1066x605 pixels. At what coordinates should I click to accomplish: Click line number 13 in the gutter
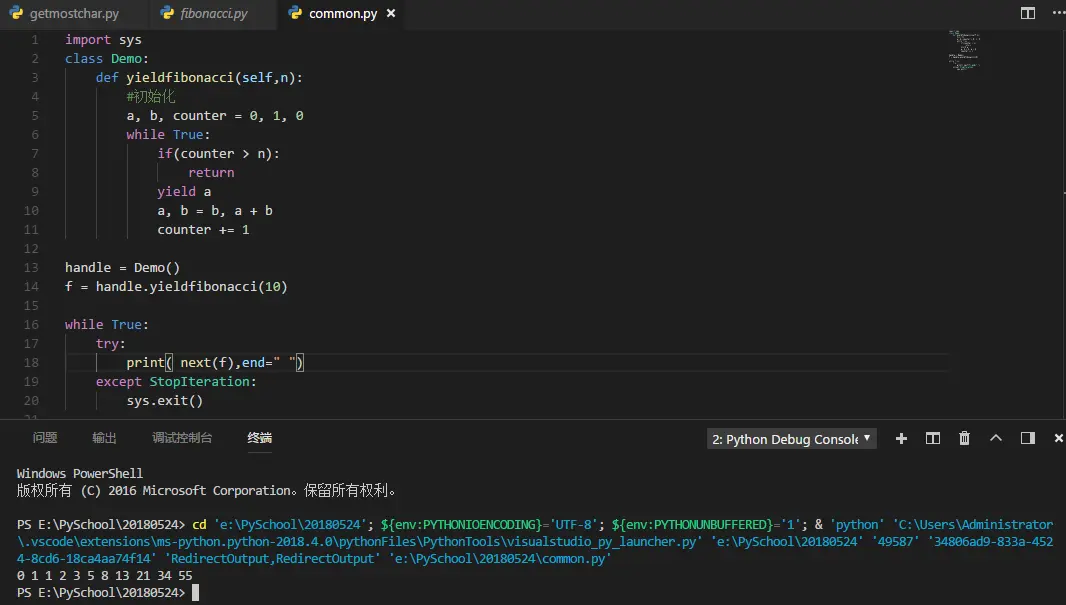pos(31,268)
